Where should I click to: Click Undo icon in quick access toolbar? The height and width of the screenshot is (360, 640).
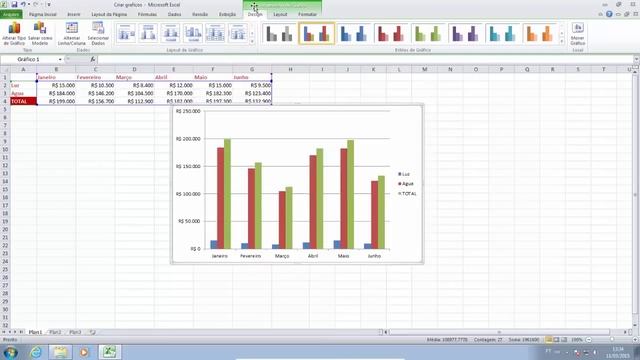(23, 4)
